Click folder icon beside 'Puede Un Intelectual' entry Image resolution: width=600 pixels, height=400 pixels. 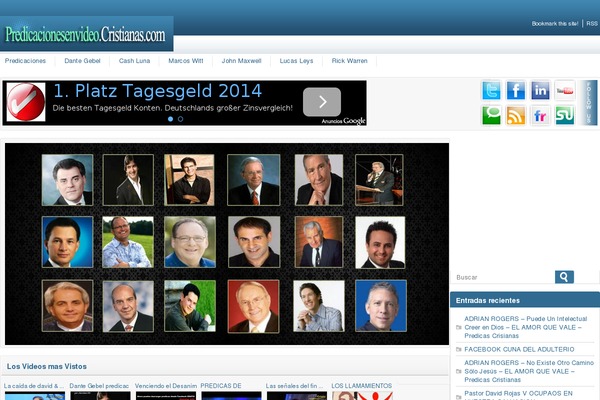point(458,327)
